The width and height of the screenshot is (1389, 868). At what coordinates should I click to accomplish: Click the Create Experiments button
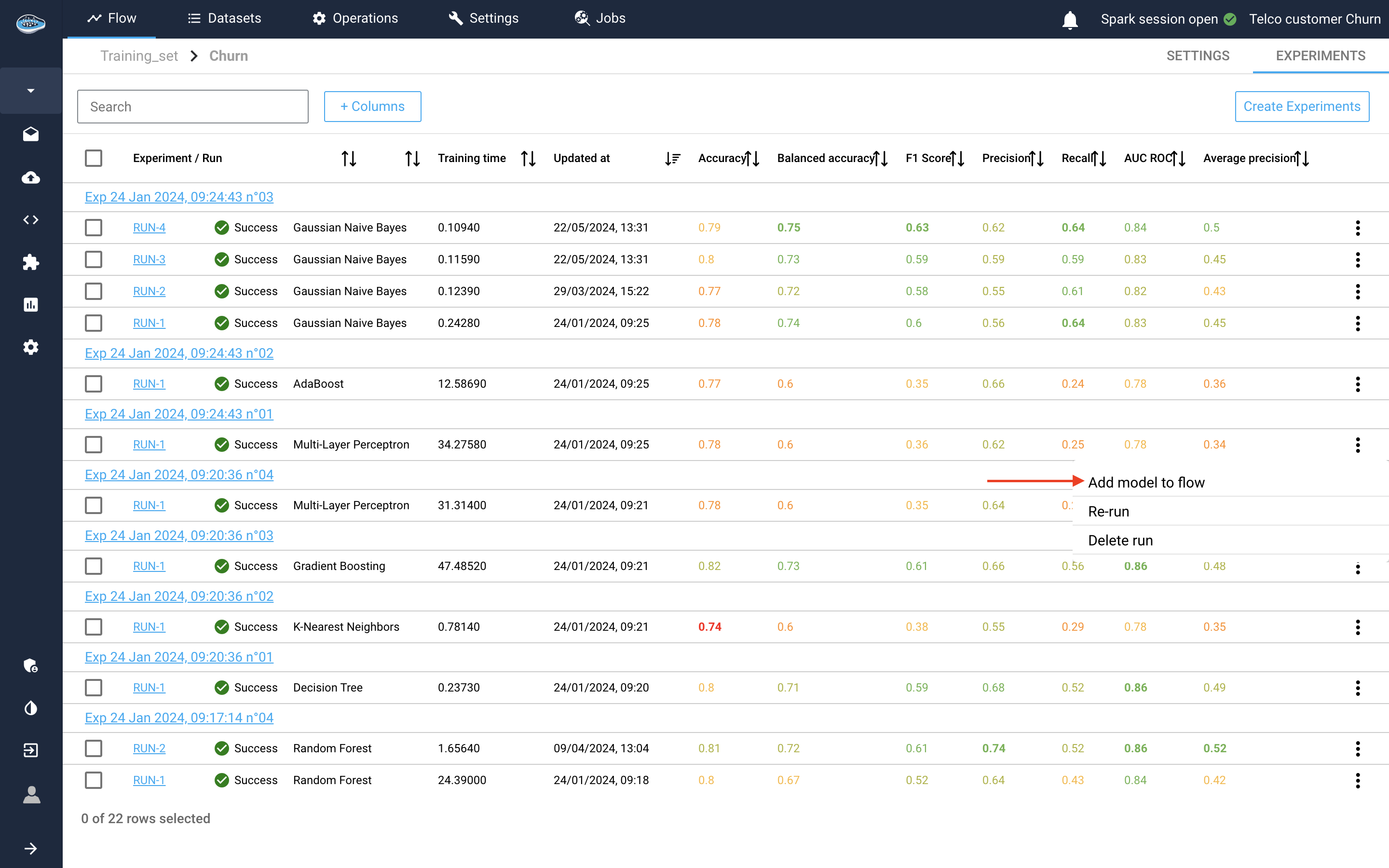[1301, 107]
